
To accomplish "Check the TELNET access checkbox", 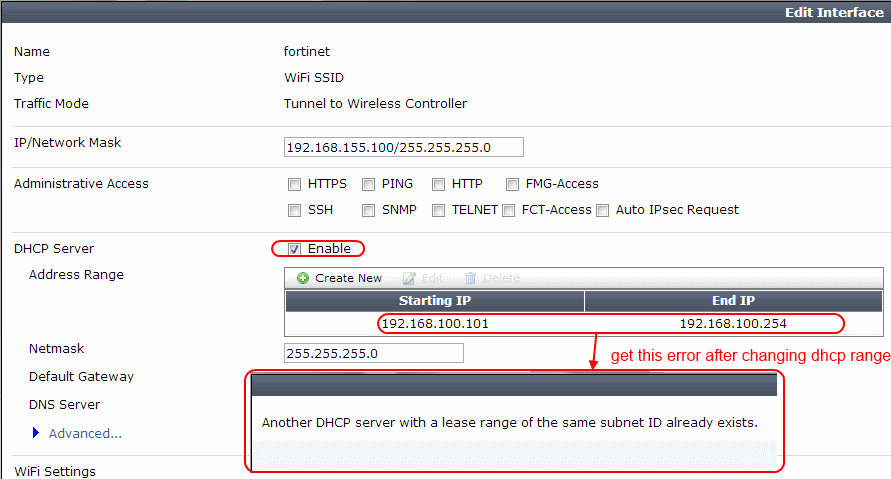I will (x=438, y=210).
